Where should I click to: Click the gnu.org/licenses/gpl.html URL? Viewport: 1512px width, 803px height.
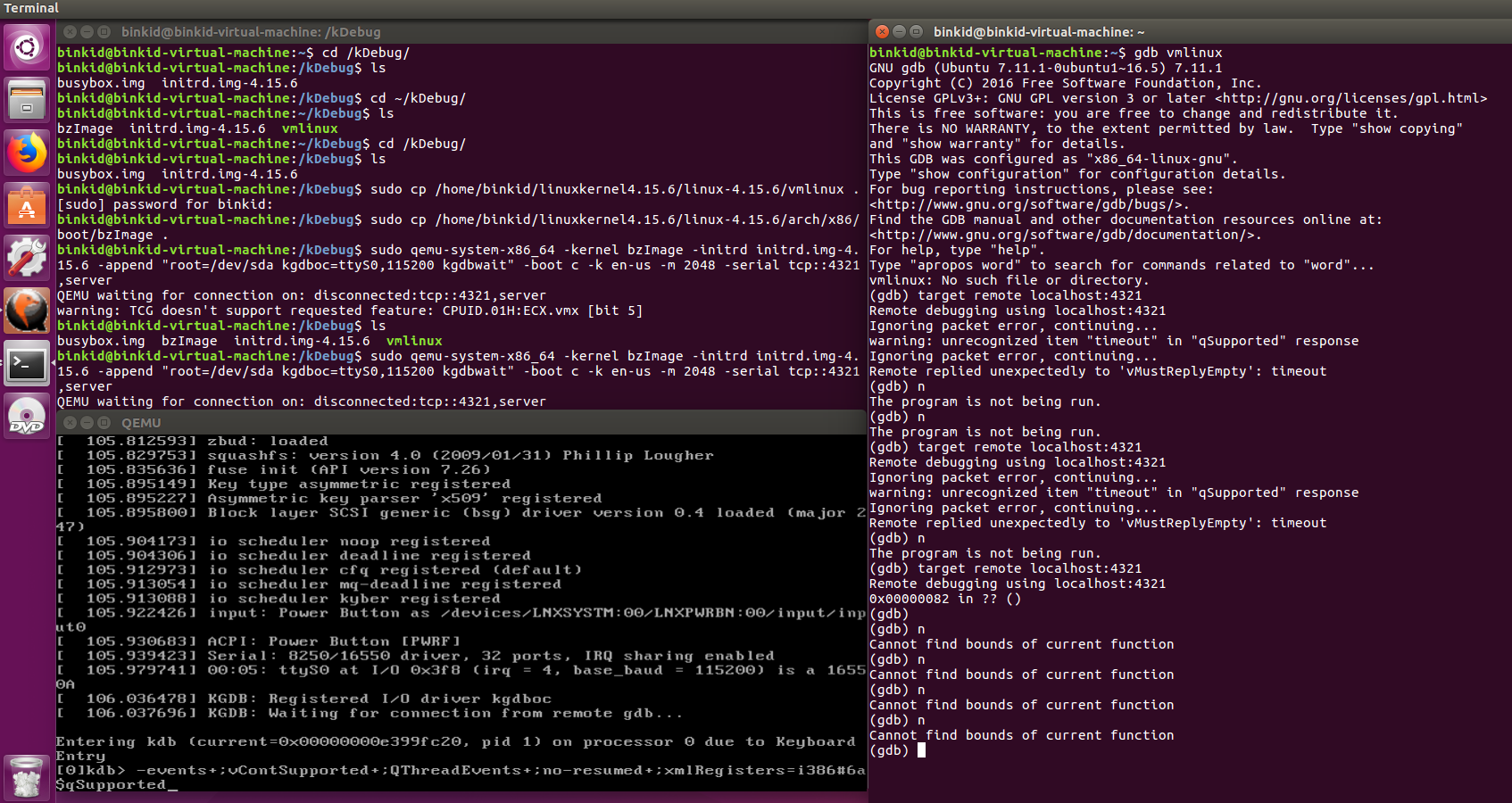click(x=1350, y=98)
